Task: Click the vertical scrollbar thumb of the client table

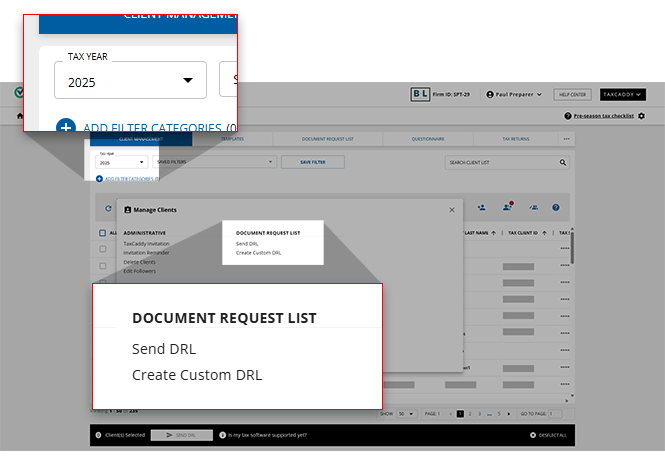Action: pyautogui.click(x=572, y=248)
